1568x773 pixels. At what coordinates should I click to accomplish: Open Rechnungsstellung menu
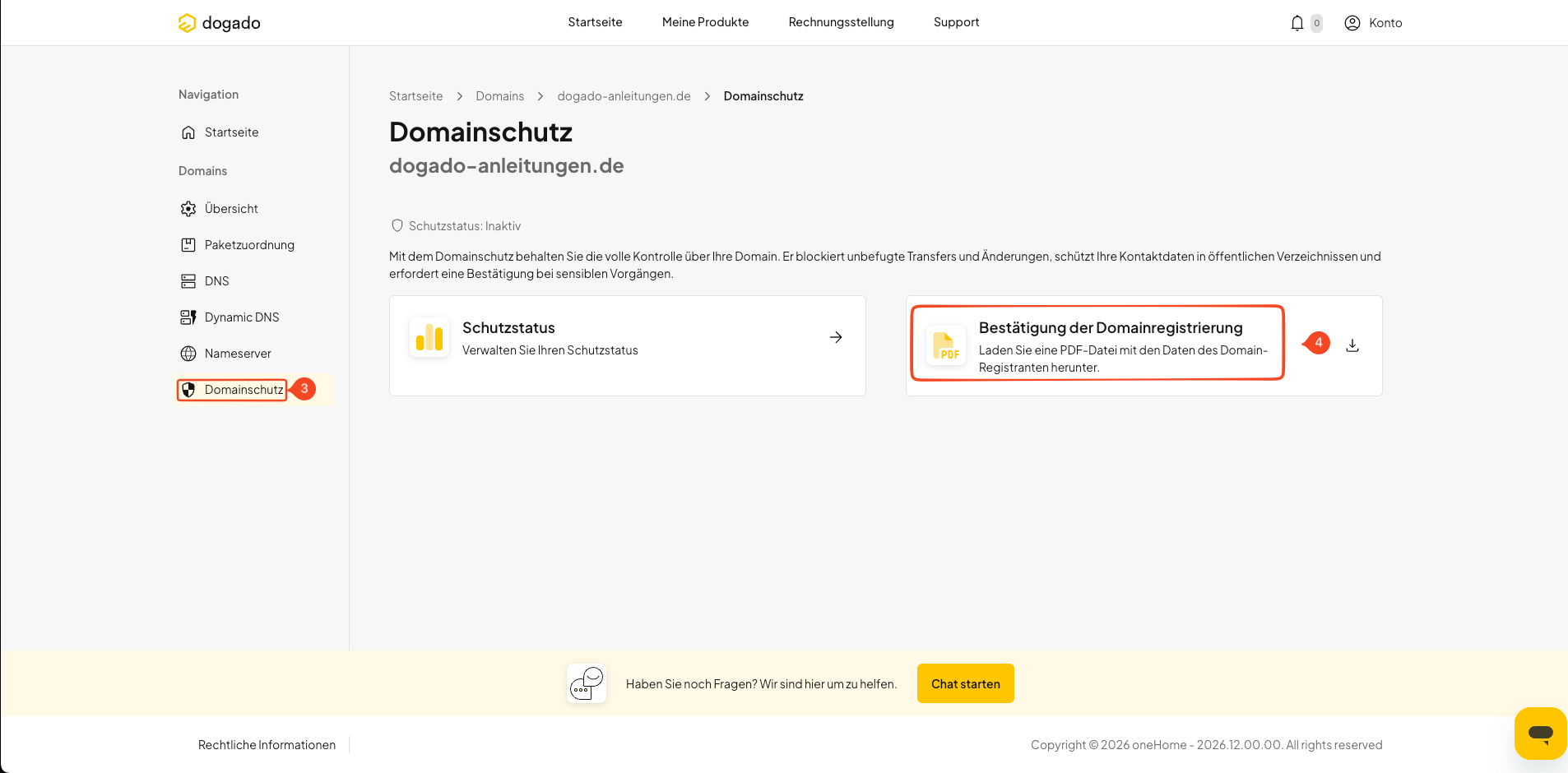click(x=841, y=22)
